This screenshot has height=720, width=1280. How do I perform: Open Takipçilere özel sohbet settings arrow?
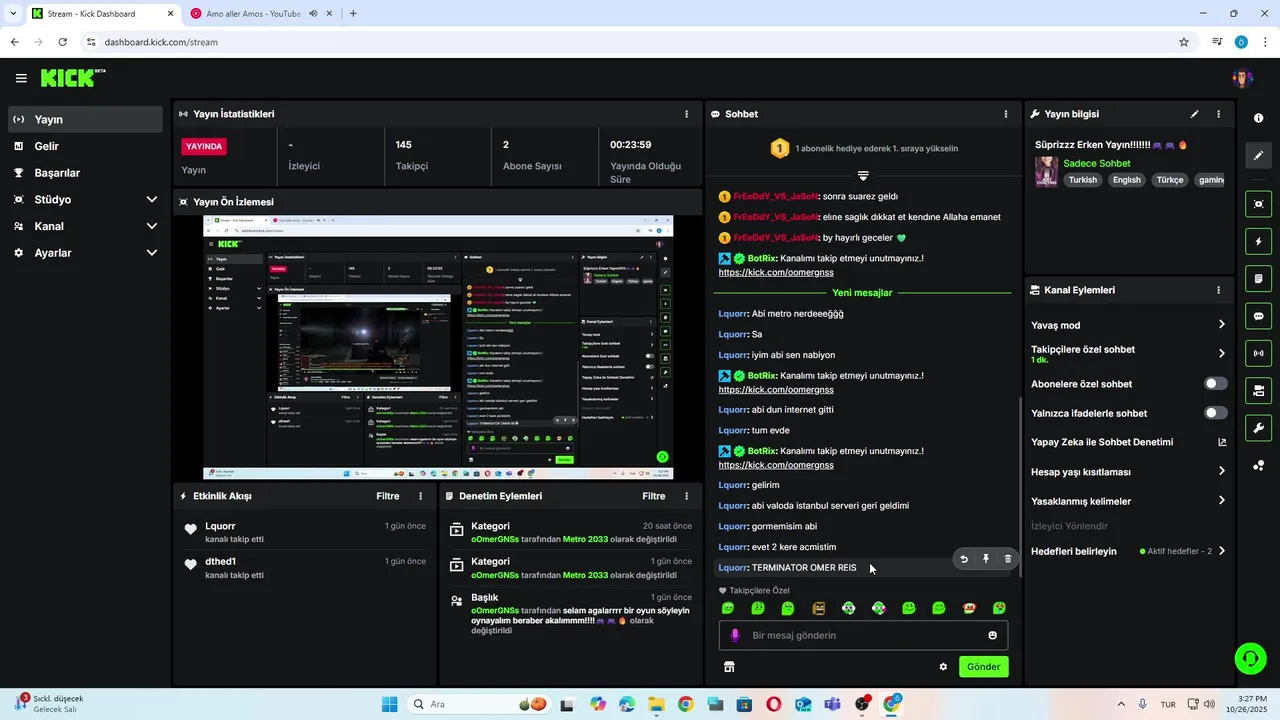pos(1221,353)
